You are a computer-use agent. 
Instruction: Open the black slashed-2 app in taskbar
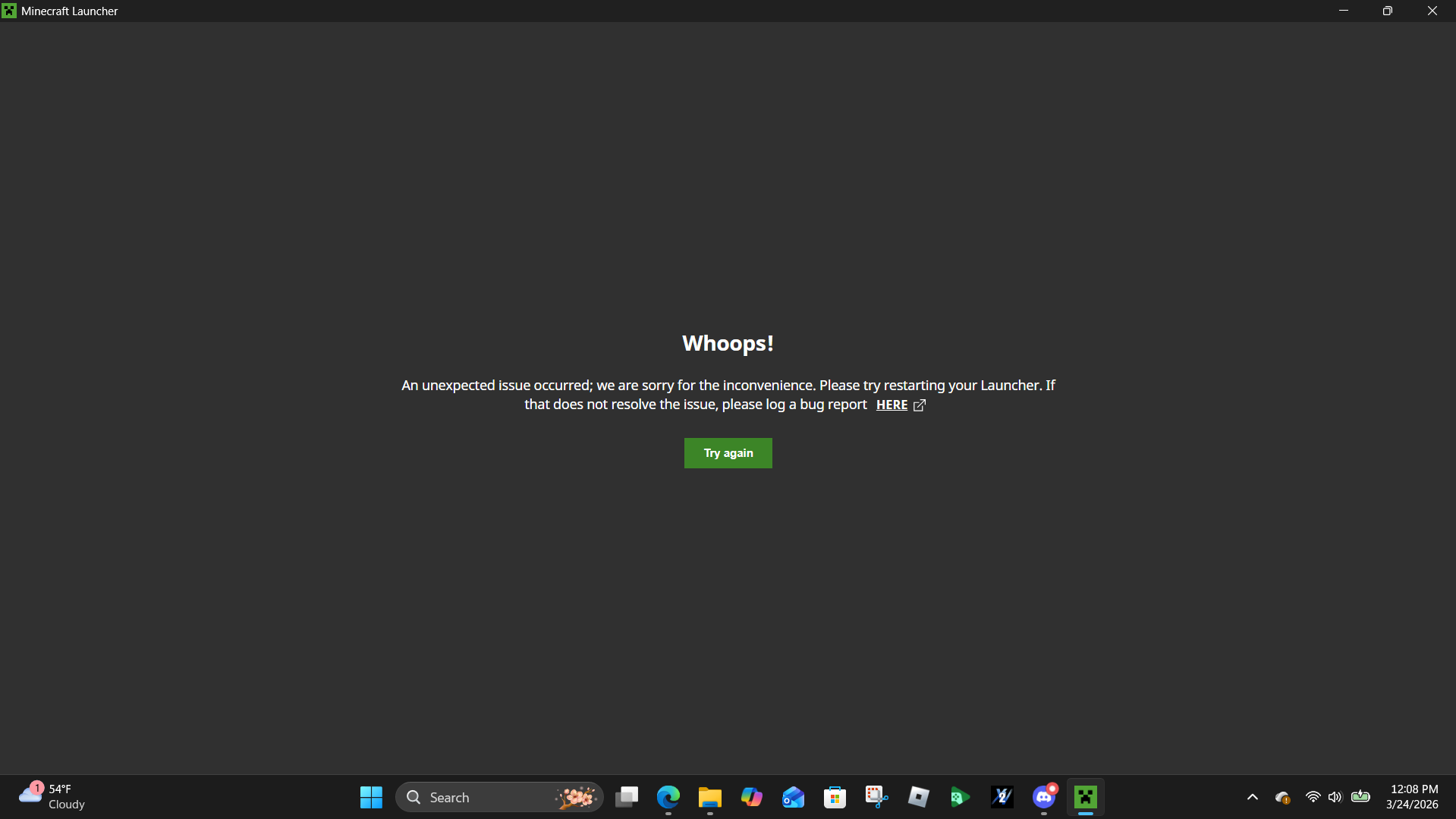1002,797
